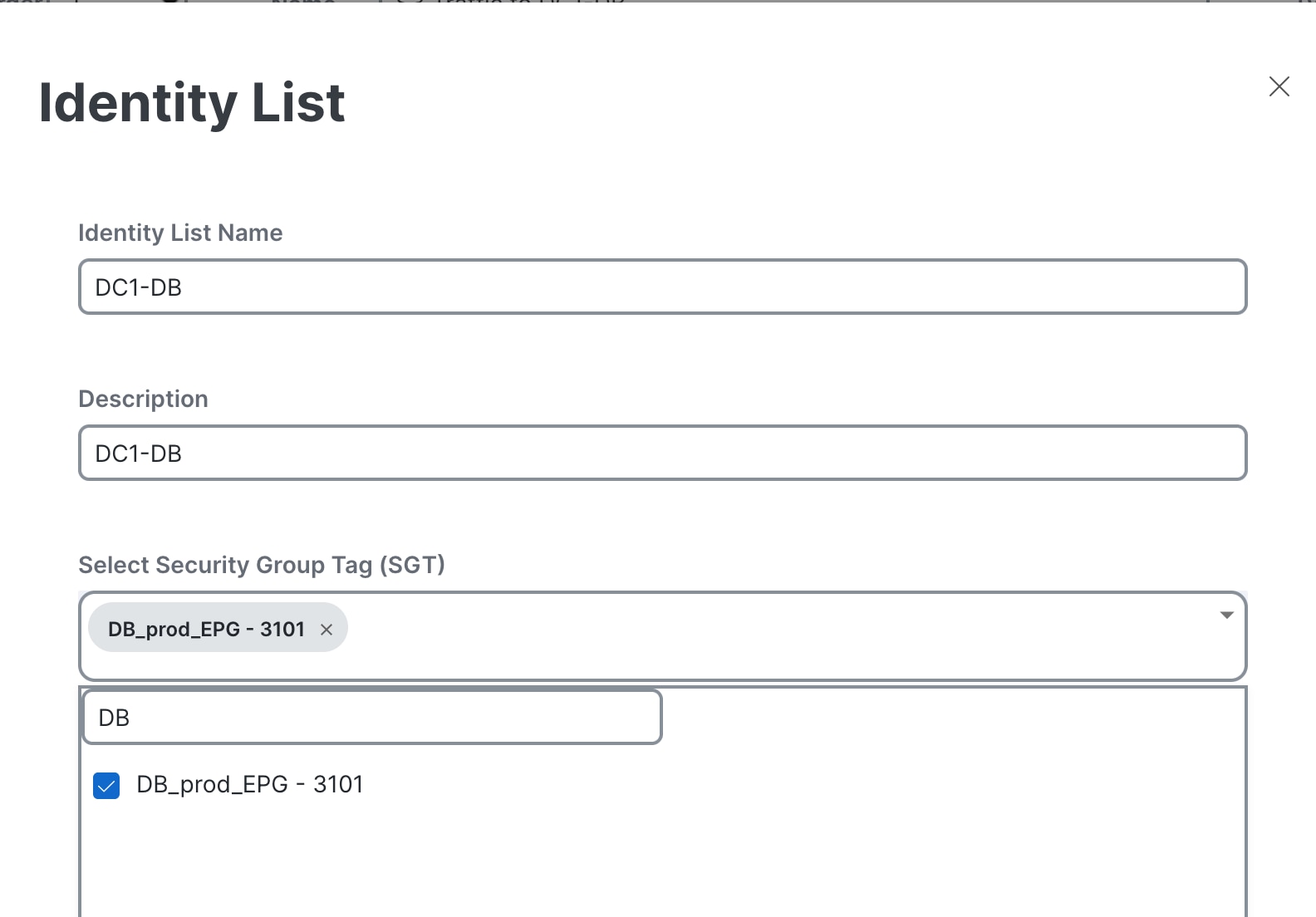This screenshot has height=917, width=1316.
Task: Click the selected DB_prod_EPG - 3101 tag chip
Action: [x=206, y=629]
